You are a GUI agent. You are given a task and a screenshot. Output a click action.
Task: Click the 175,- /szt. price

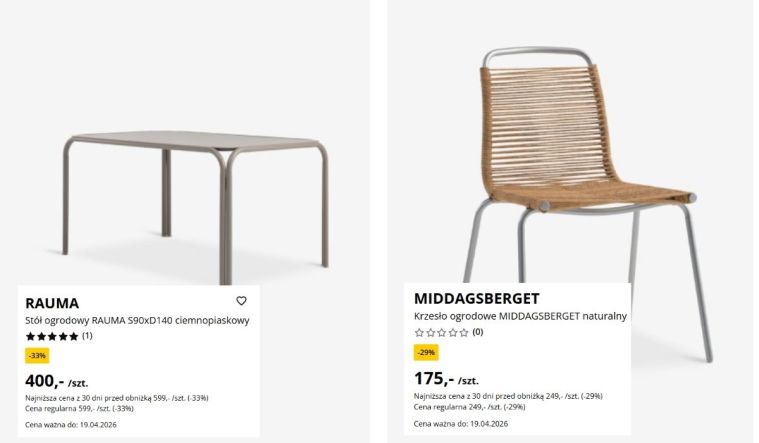446,379
